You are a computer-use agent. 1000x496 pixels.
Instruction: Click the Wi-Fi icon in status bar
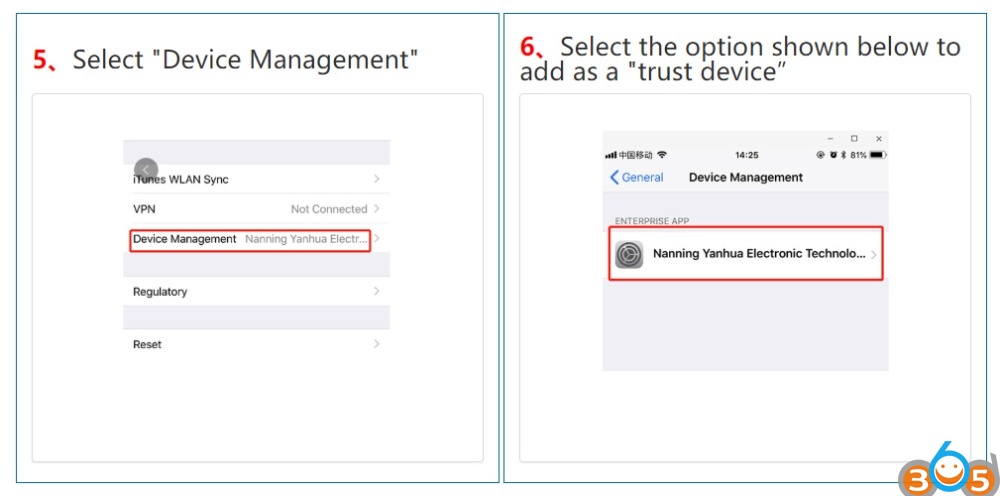tap(662, 155)
